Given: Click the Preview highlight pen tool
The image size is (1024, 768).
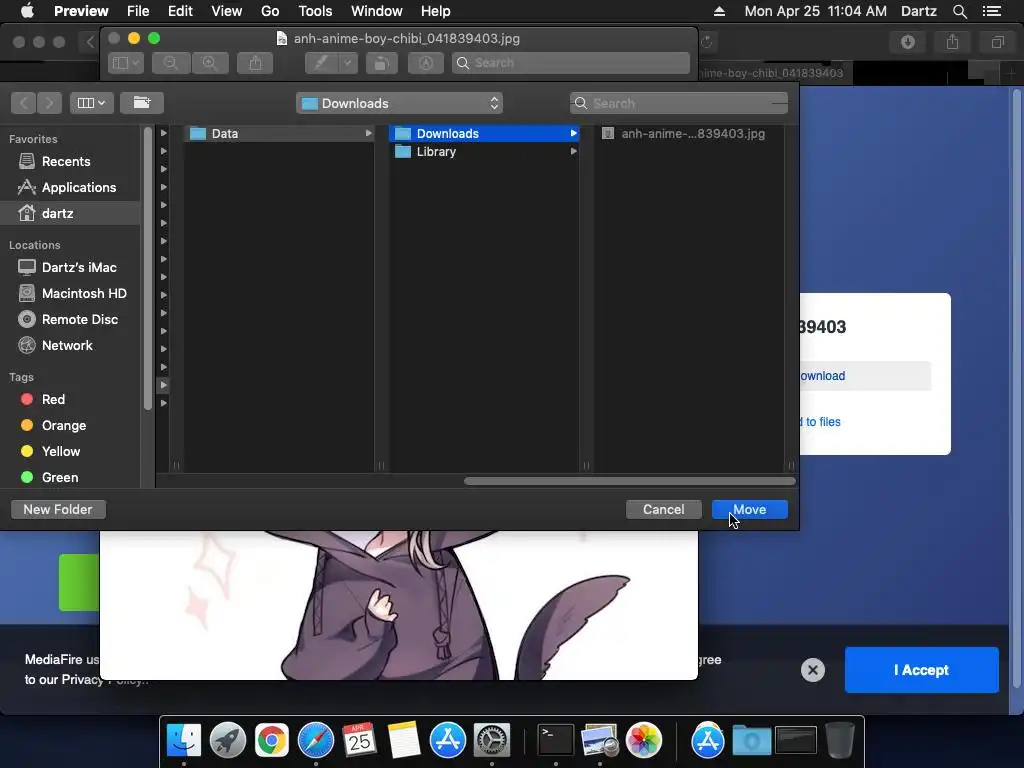Looking at the screenshot, I should [321, 63].
